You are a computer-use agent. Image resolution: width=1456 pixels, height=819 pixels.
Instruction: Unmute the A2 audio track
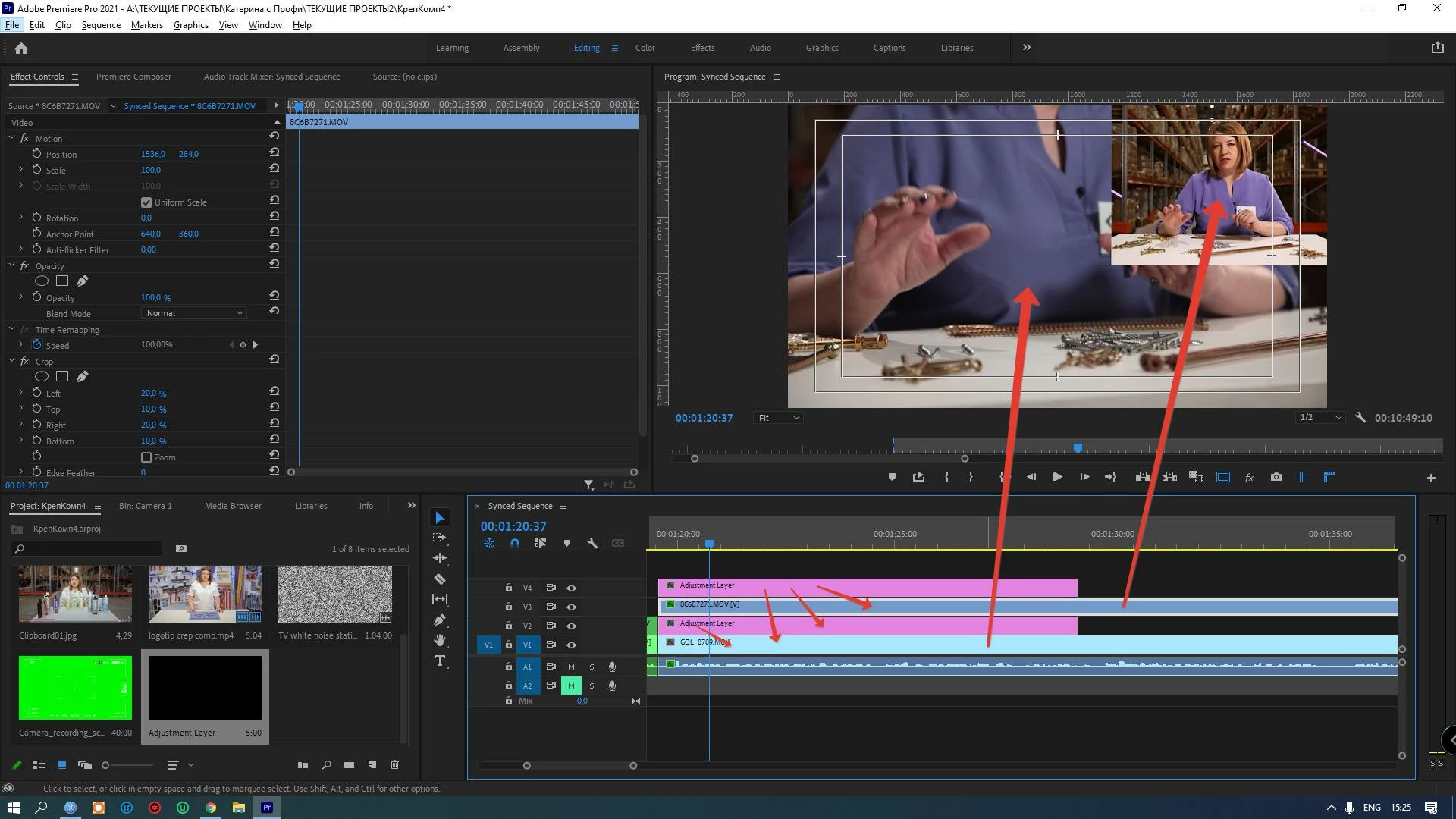pos(571,686)
